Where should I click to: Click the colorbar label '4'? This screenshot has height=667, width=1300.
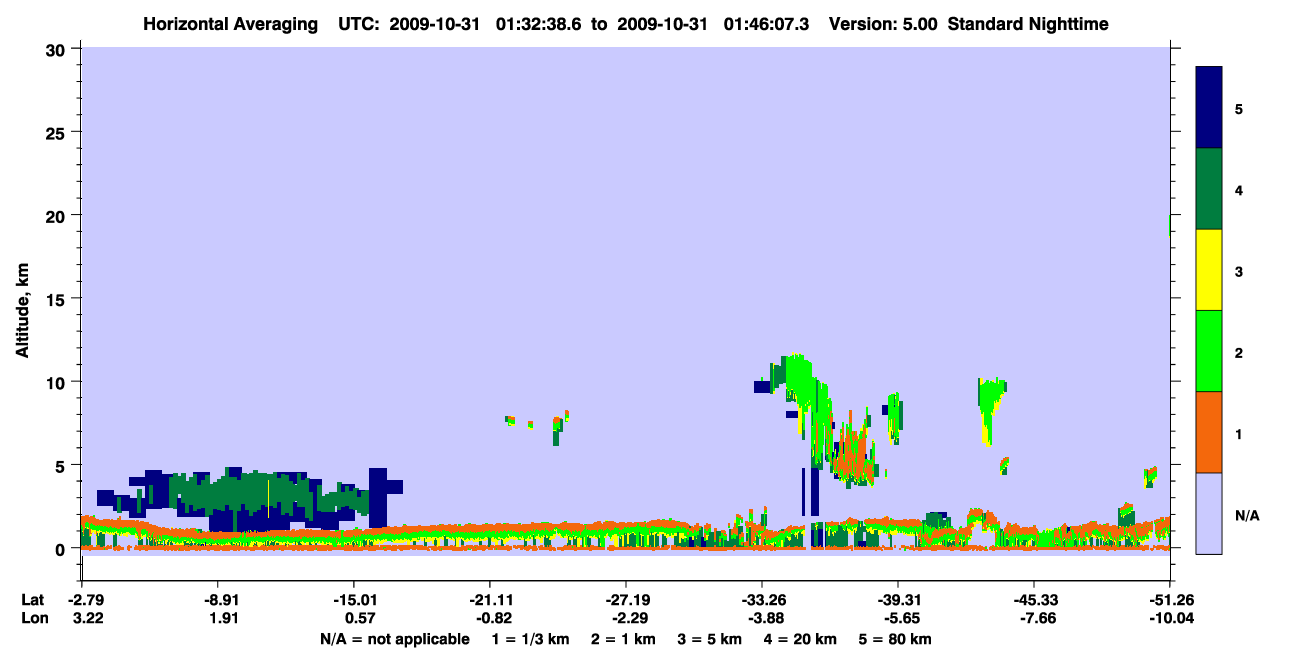[x=1239, y=189]
